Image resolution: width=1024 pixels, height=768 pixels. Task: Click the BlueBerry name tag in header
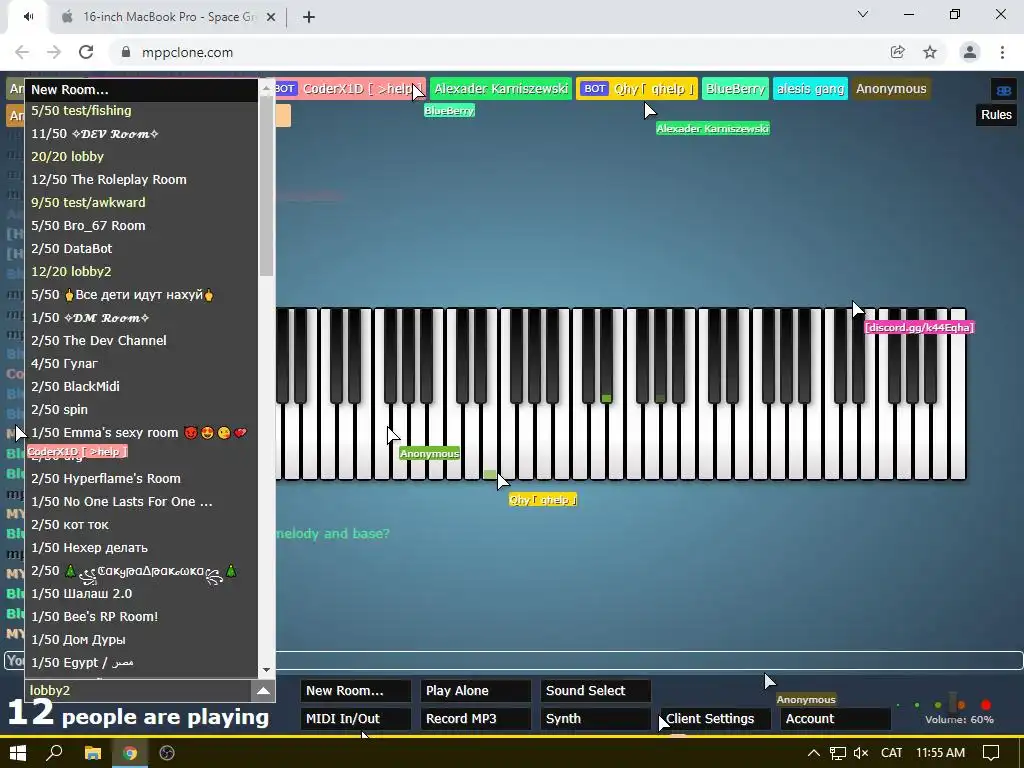coord(735,89)
